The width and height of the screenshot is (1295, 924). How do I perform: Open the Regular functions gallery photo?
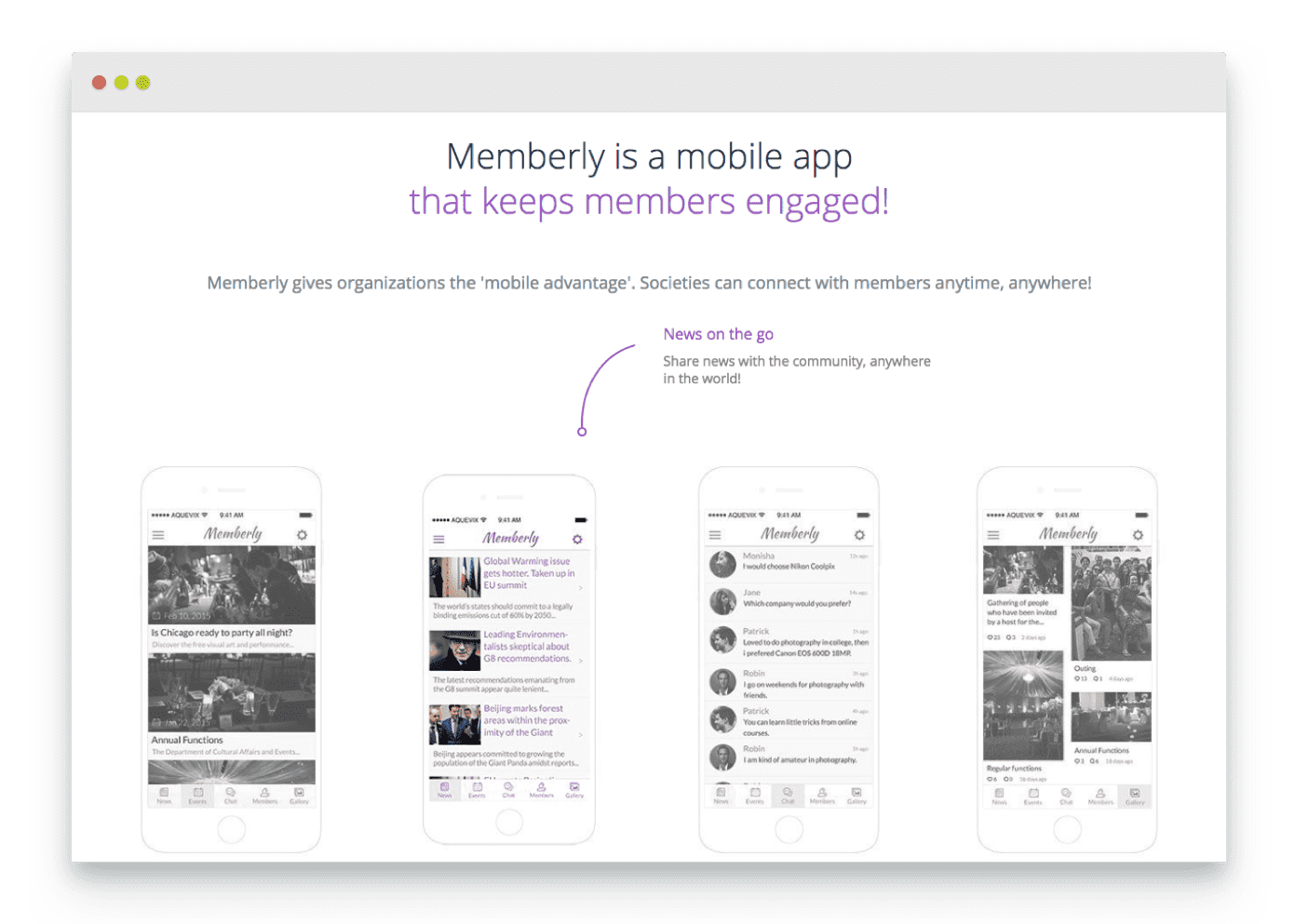click(x=1023, y=705)
